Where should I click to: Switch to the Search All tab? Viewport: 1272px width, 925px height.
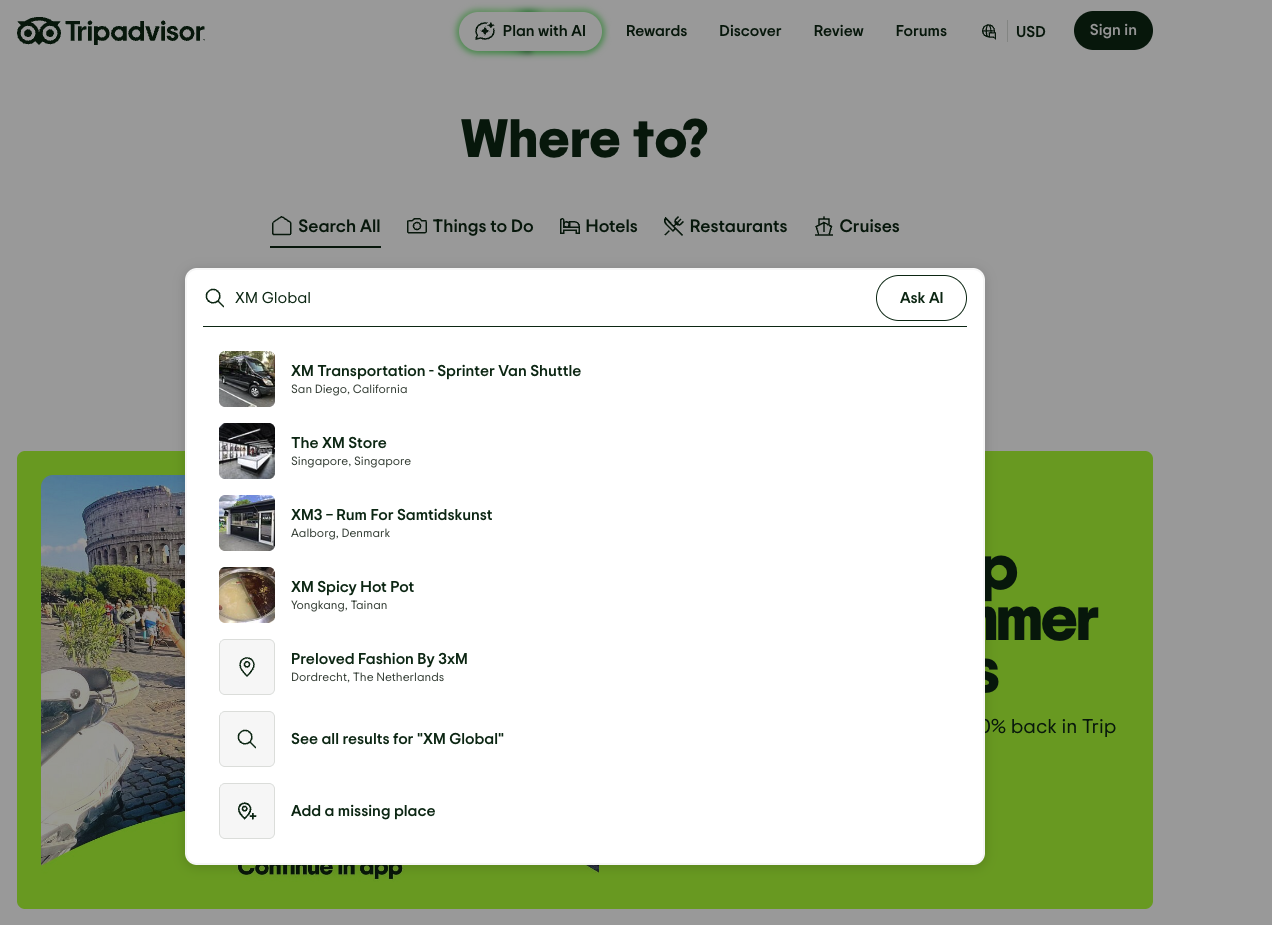(x=326, y=227)
